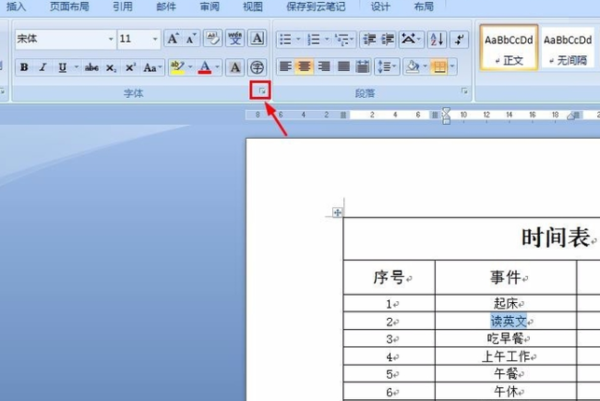Apply the 正文 style
The width and height of the screenshot is (600, 401).
(x=509, y=48)
